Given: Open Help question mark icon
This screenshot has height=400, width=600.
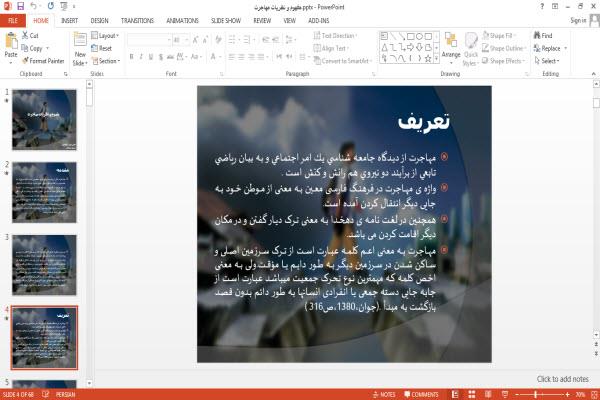Looking at the screenshot, I should pyautogui.click(x=542, y=6).
